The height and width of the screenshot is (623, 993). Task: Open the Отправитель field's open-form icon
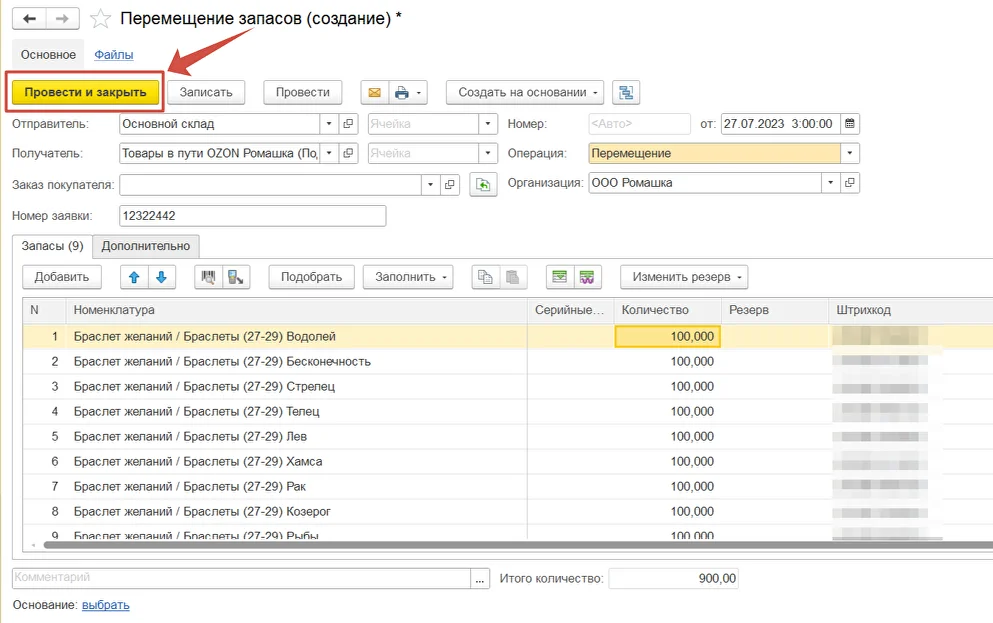(x=348, y=124)
